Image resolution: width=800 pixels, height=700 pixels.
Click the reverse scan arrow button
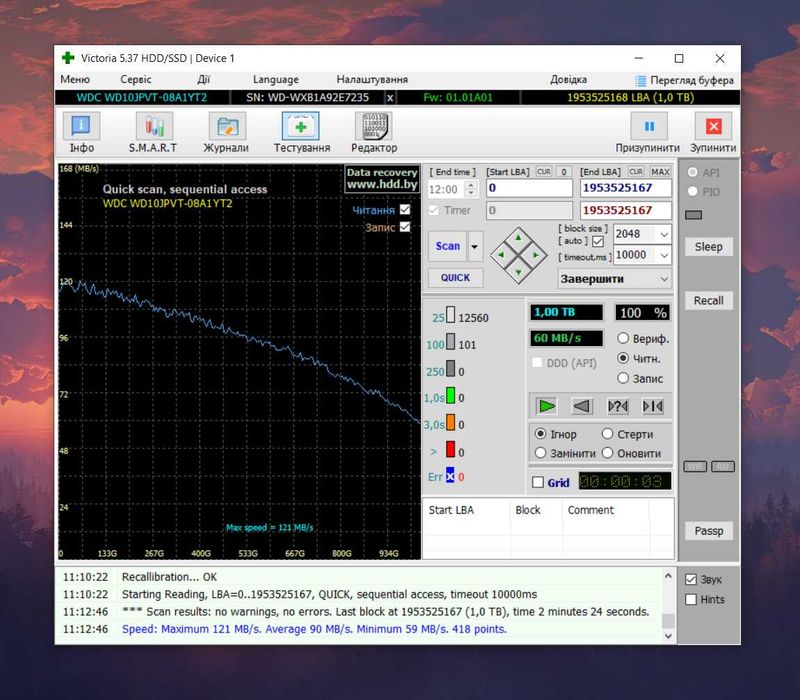582,406
